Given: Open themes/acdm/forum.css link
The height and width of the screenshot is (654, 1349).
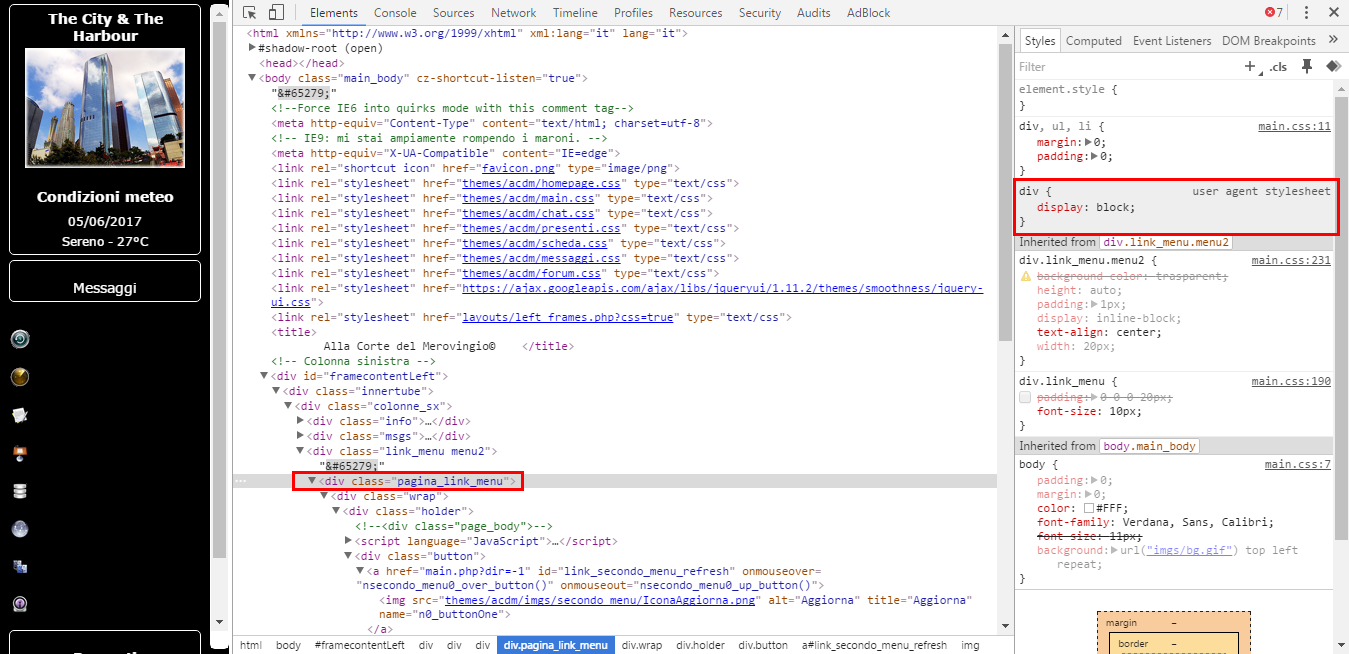Looking at the screenshot, I should 531,273.
